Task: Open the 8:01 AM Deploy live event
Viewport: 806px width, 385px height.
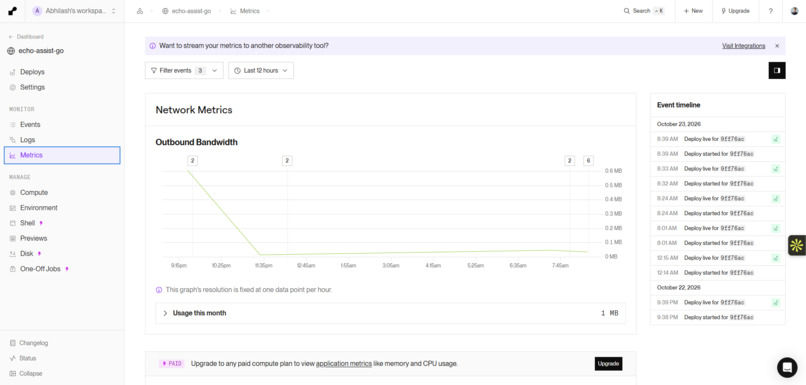Action: pos(718,228)
